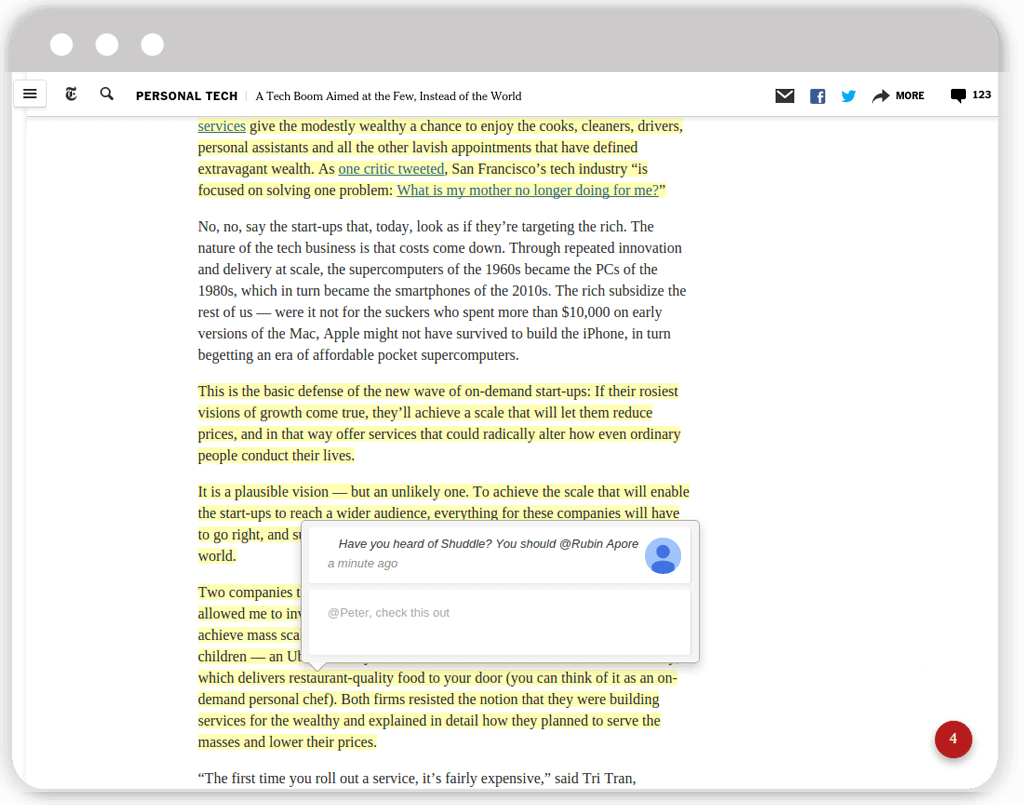Click the highlighted paragraph starting 'This is the basic defense'
This screenshot has width=1024, height=805.
coord(440,423)
